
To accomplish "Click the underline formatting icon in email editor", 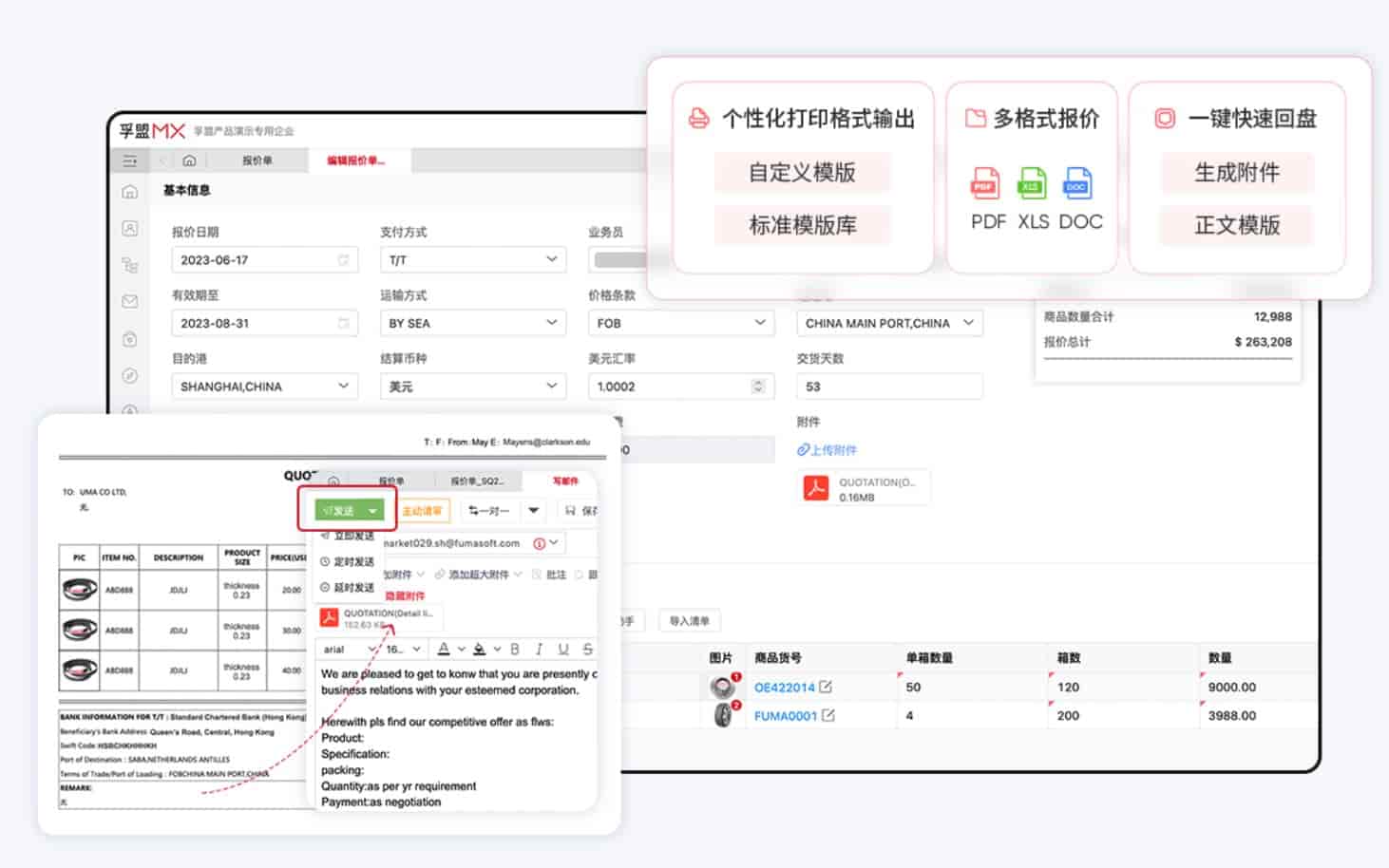I will click(563, 650).
